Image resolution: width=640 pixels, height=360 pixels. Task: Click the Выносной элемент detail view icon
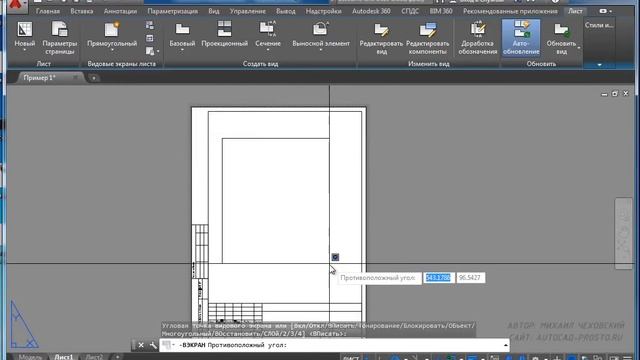[x=321, y=29]
